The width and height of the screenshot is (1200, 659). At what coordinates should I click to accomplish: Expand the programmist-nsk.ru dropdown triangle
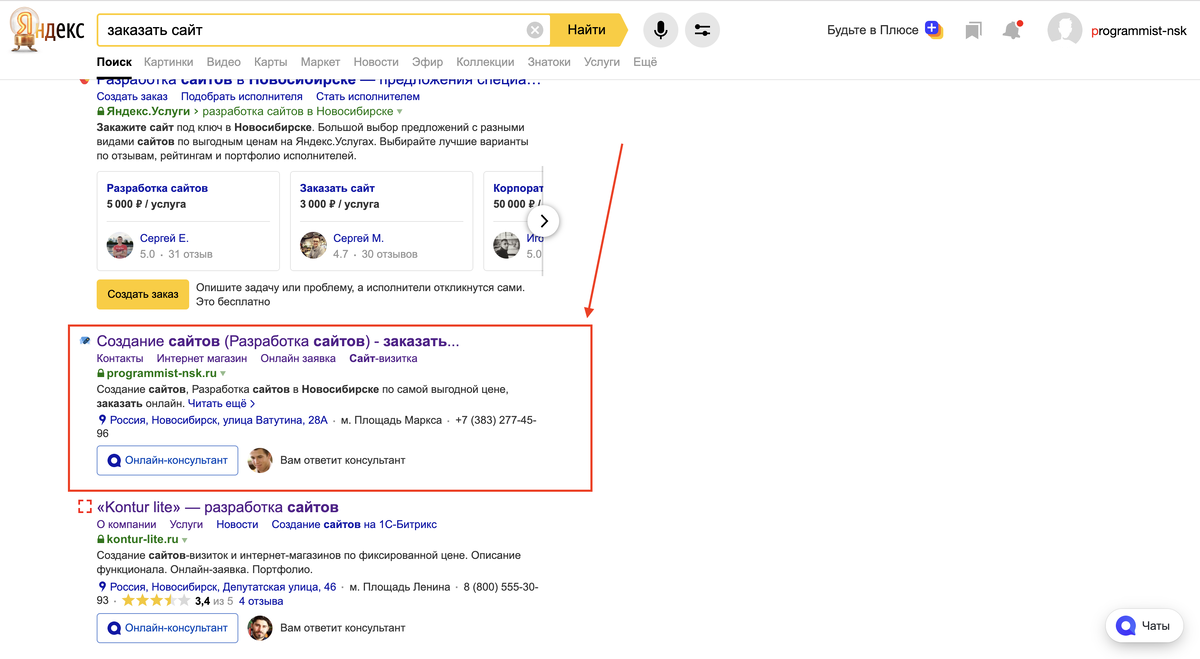click(223, 374)
